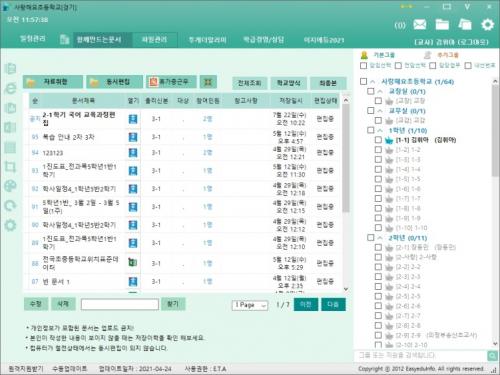Collapse the 1학년 group
Screen dimensions: 500x375
click(x=380, y=130)
